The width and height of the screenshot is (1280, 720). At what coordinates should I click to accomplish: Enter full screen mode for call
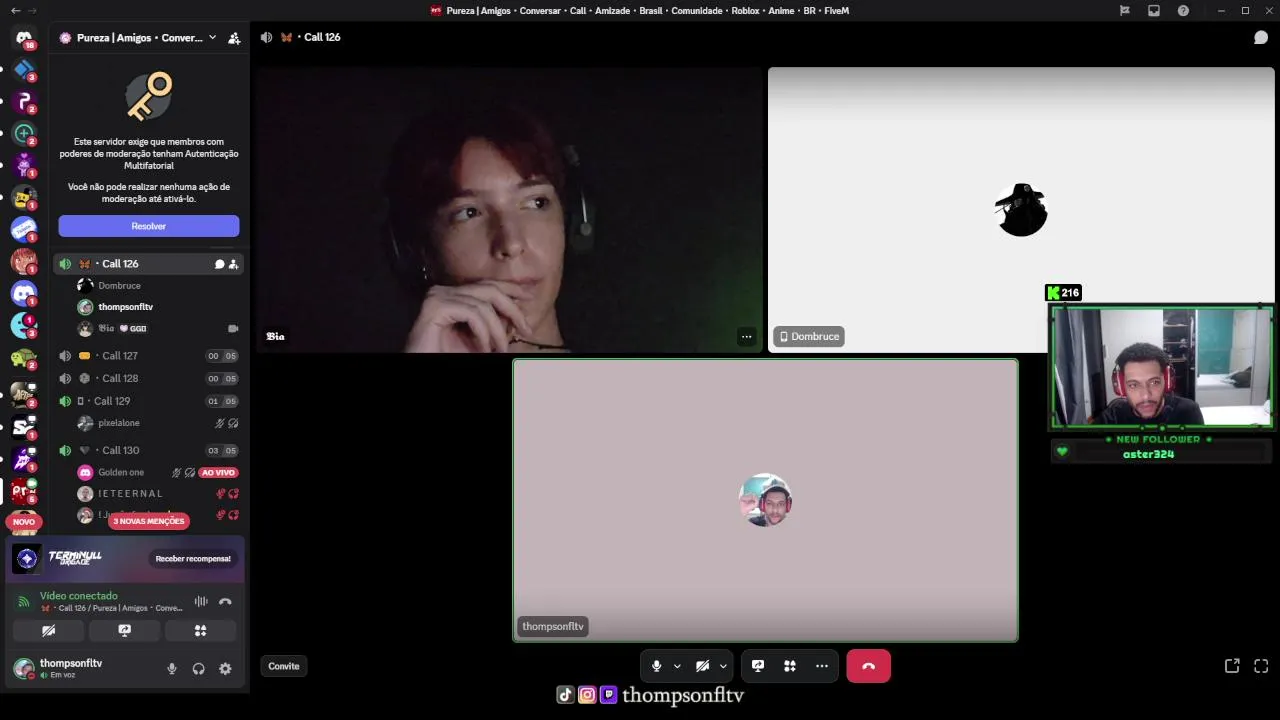1261,666
